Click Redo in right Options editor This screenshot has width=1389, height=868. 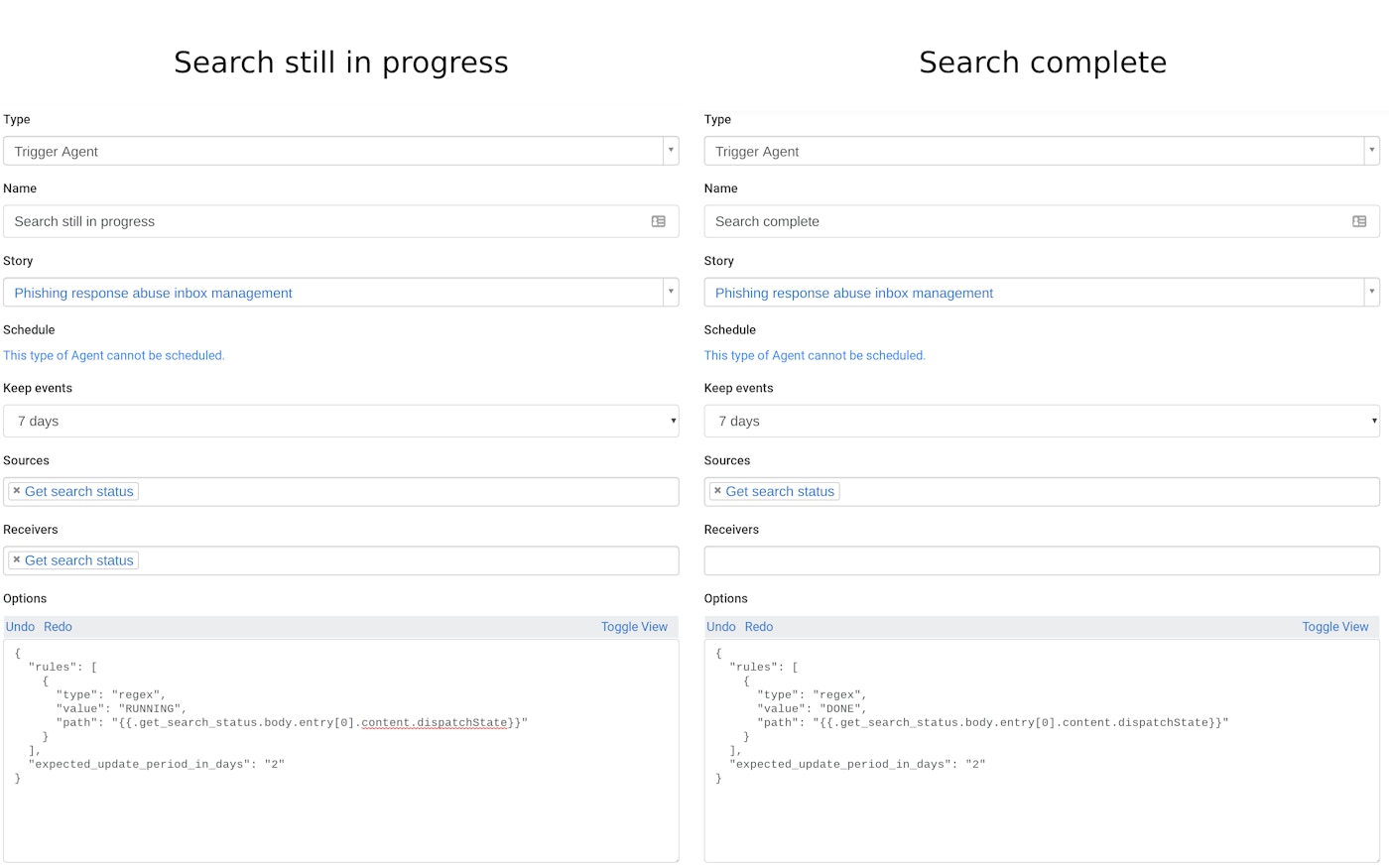tap(759, 627)
